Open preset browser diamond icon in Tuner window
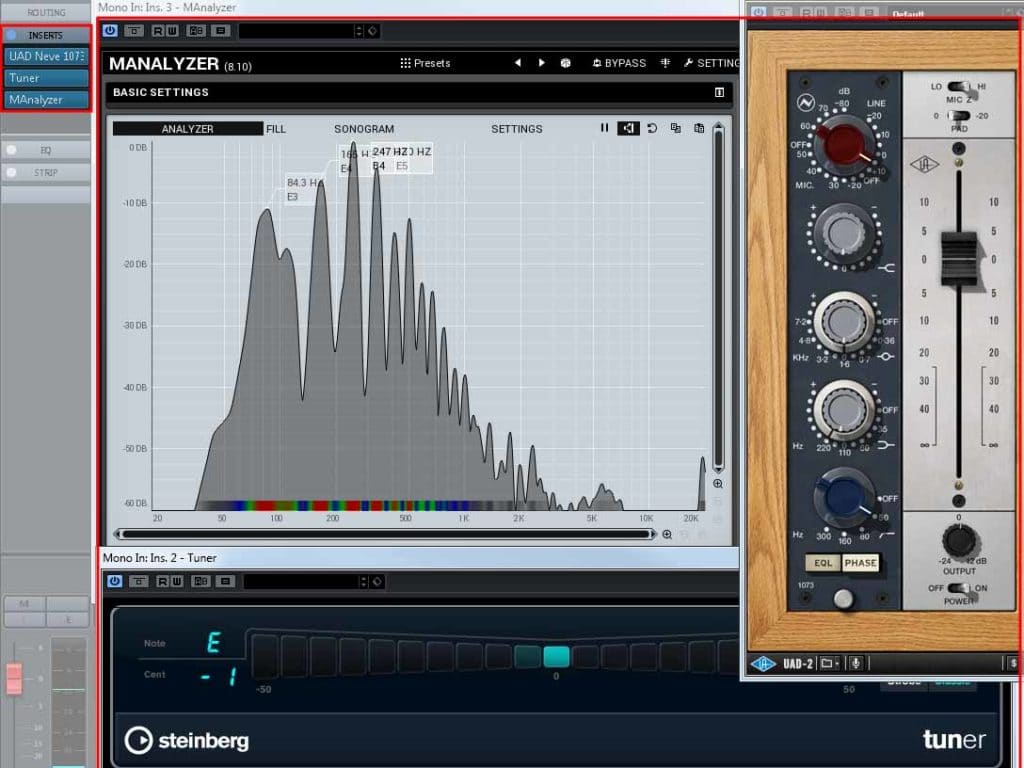The height and width of the screenshot is (768, 1024). [x=377, y=581]
